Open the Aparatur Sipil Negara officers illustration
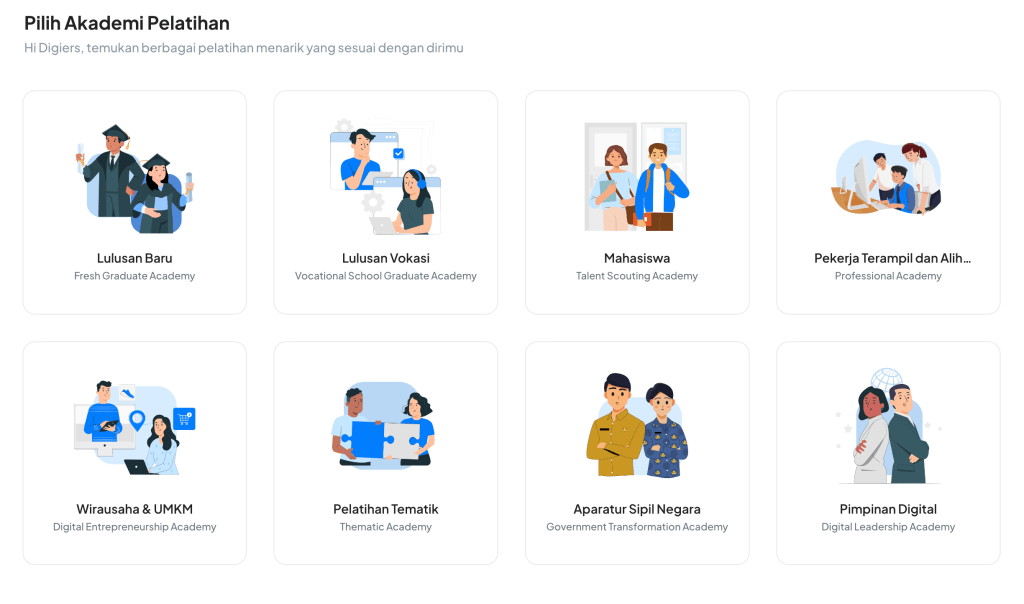This screenshot has height=604, width=1024. point(637,426)
